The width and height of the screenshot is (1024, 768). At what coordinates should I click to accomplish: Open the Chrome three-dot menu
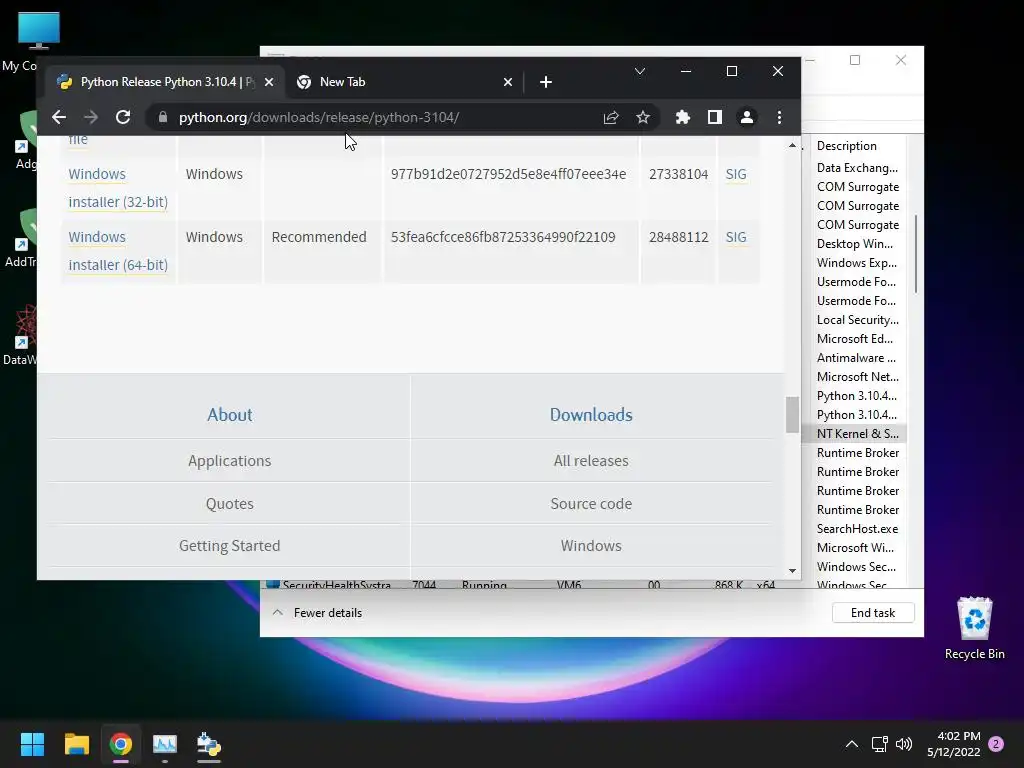(779, 117)
